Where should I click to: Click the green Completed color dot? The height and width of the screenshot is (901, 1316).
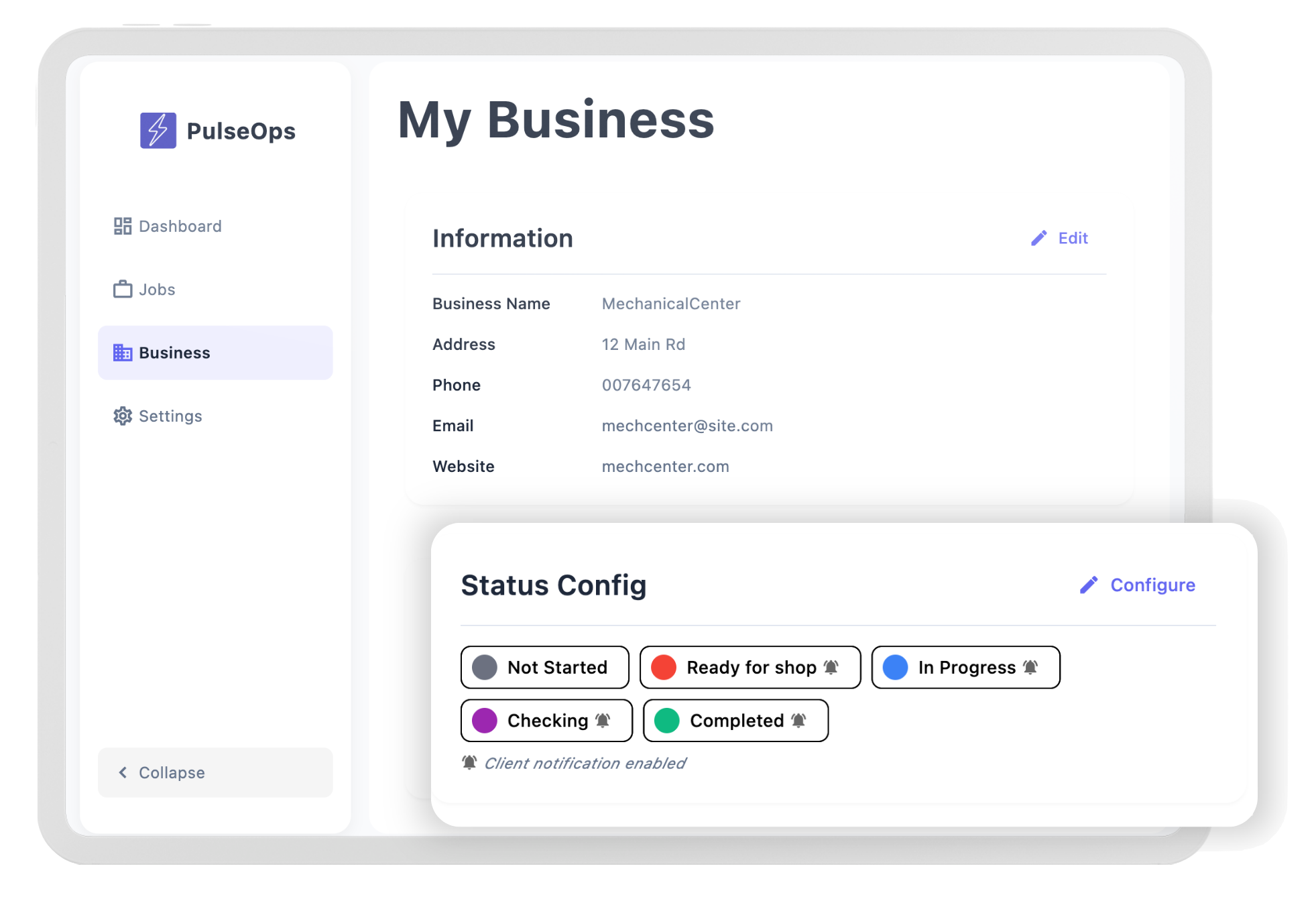666,720
